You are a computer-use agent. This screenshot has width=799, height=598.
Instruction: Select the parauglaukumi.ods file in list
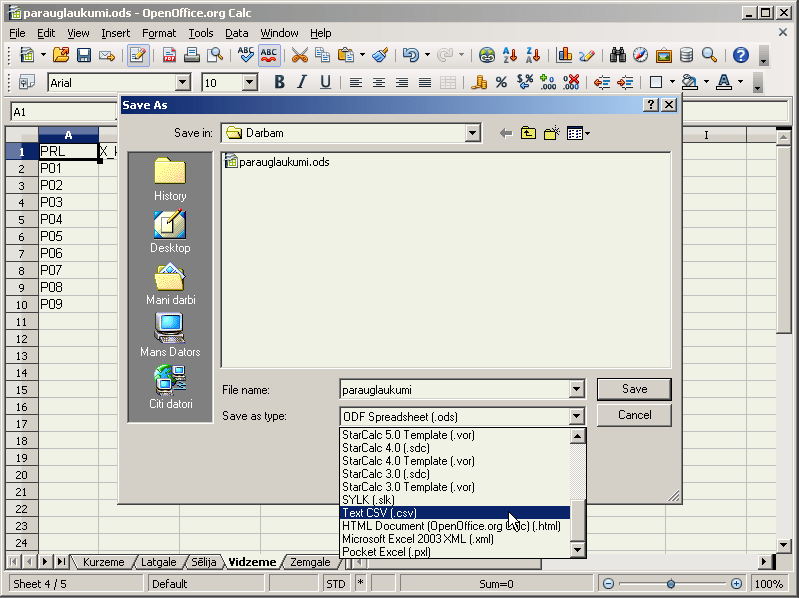(277, 162)
